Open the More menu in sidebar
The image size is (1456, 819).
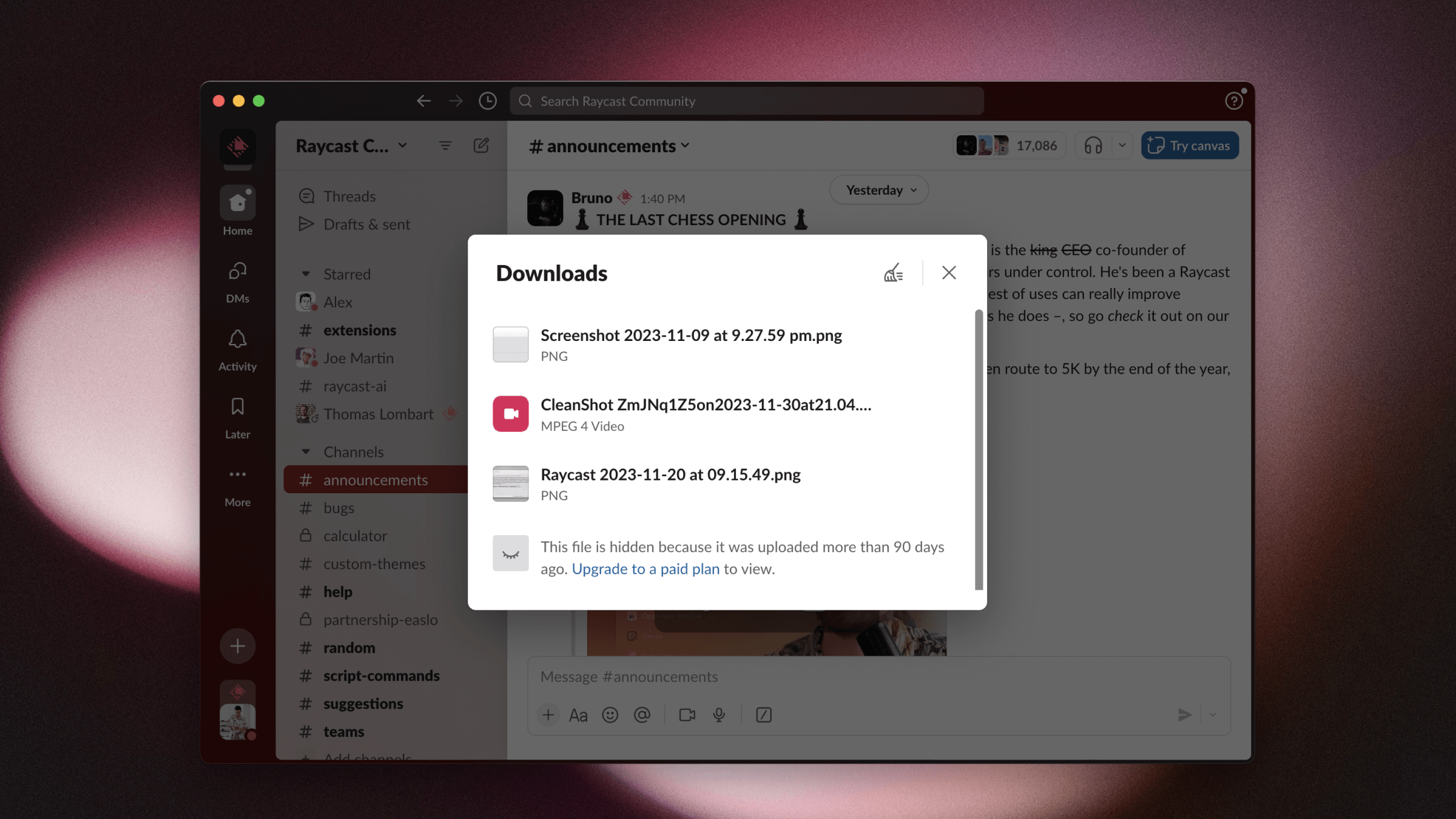(238, 486)
